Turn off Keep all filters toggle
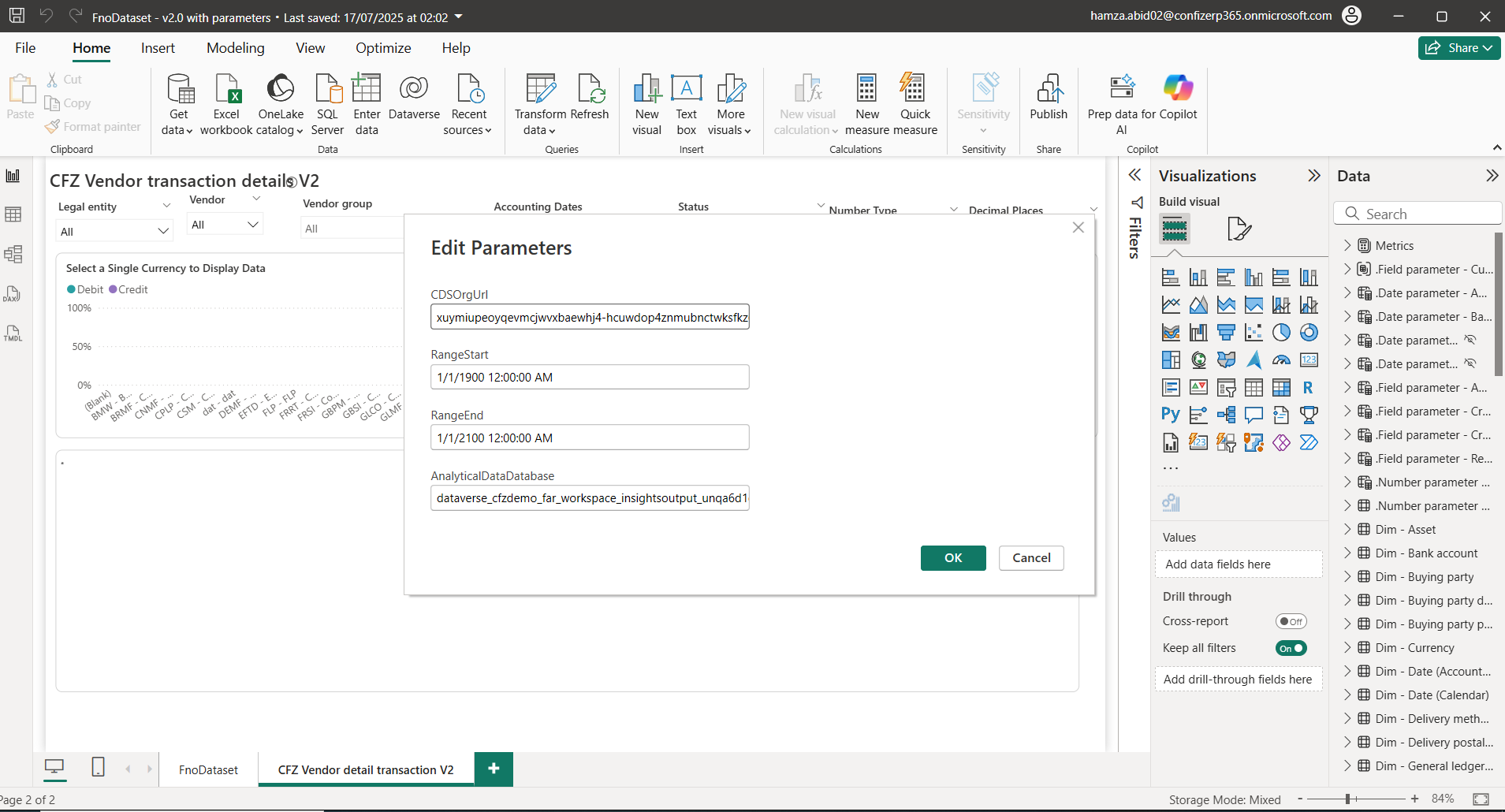The width and height of the screenshot is (1505, 812). point(1291,648)
